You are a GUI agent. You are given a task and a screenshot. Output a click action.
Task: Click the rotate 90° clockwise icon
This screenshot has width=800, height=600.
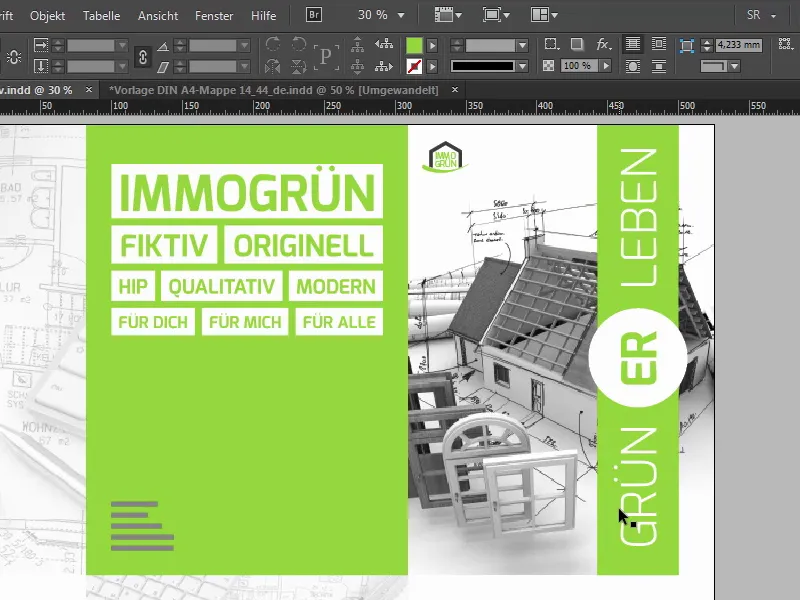click(x=273, y=44)
